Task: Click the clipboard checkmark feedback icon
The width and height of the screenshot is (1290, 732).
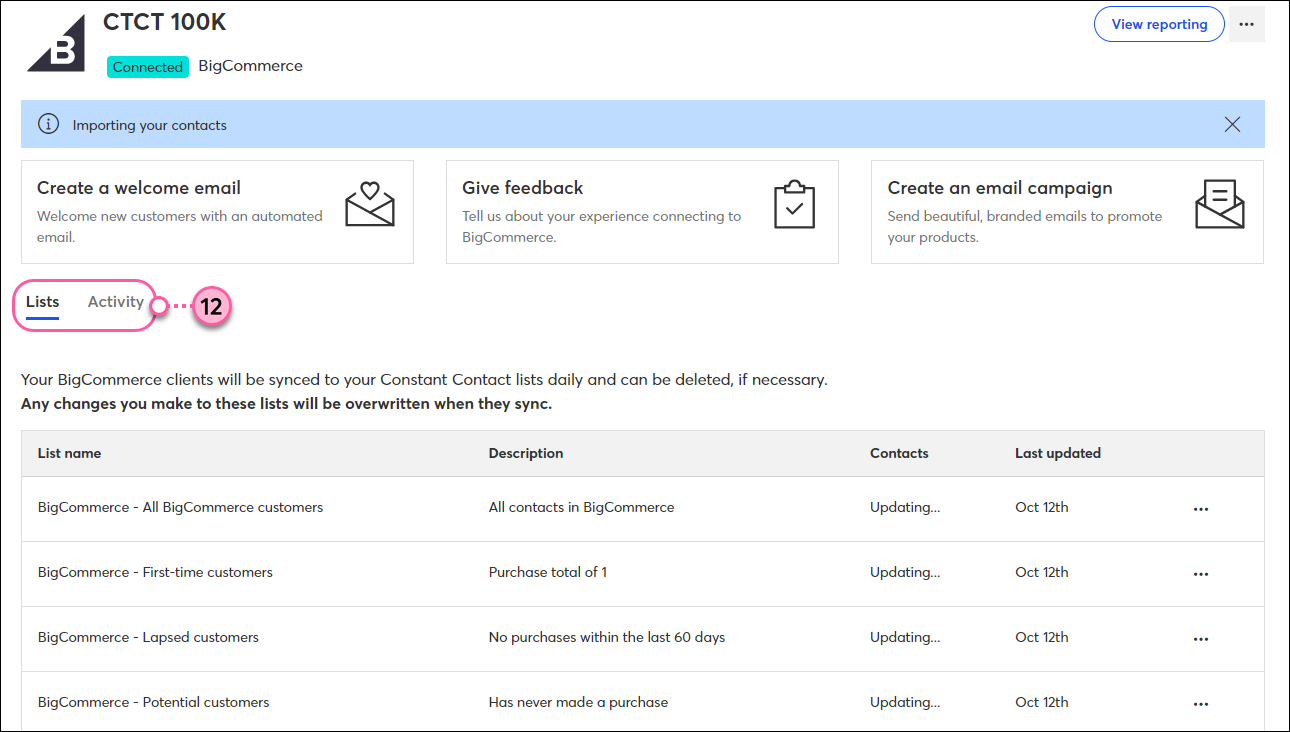Action: [795, 204]
